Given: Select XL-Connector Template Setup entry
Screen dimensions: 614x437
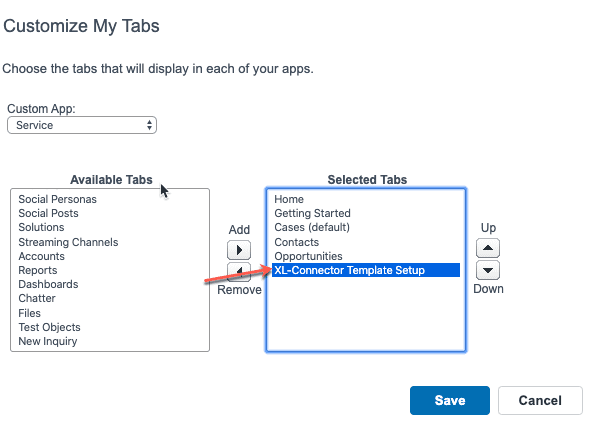Looking at the screenshot, I should 366,270.
